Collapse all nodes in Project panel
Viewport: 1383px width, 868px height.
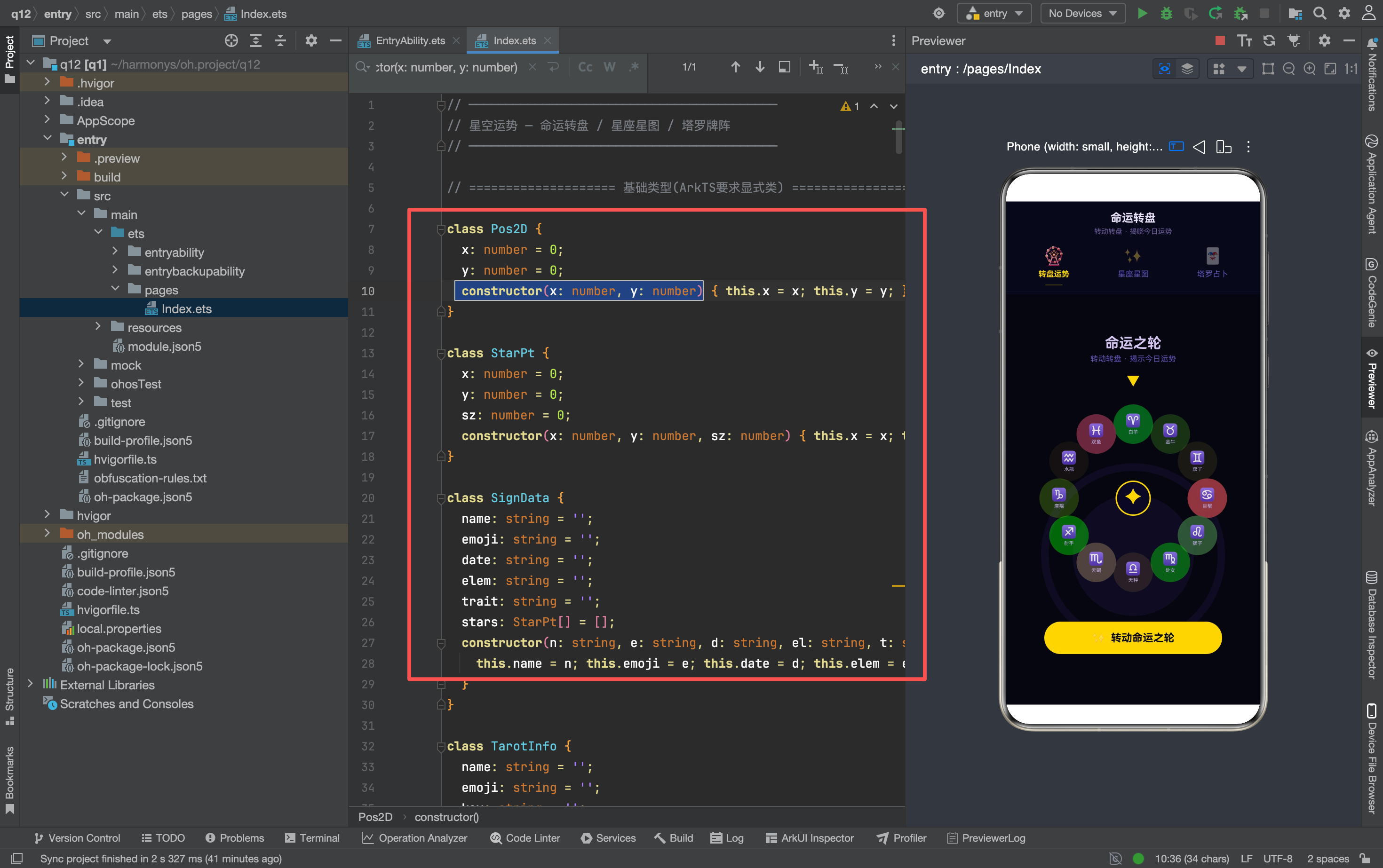(x=280, y=41)
